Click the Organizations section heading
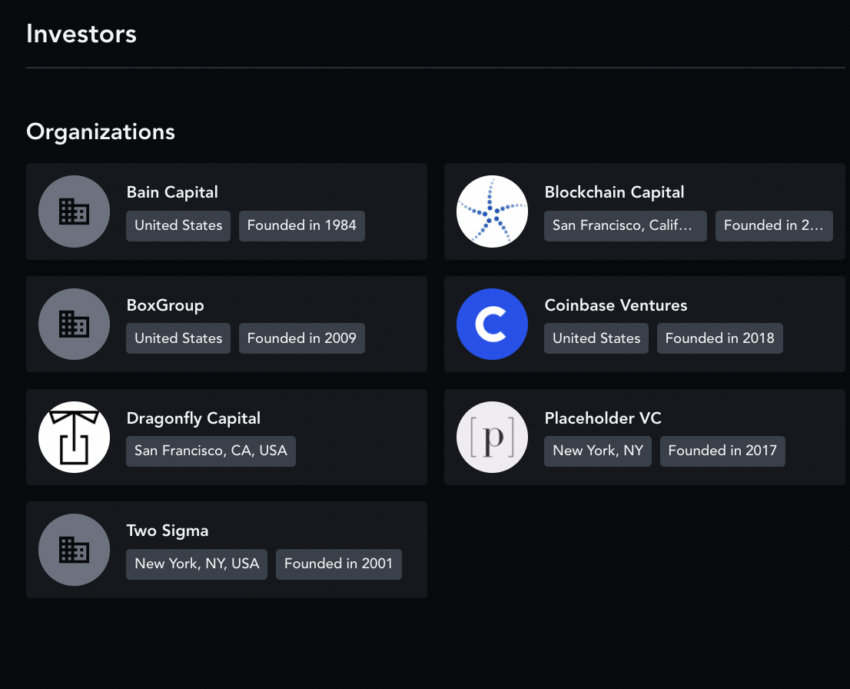Viewport: 850px width, 689px height. coord(100,132)
